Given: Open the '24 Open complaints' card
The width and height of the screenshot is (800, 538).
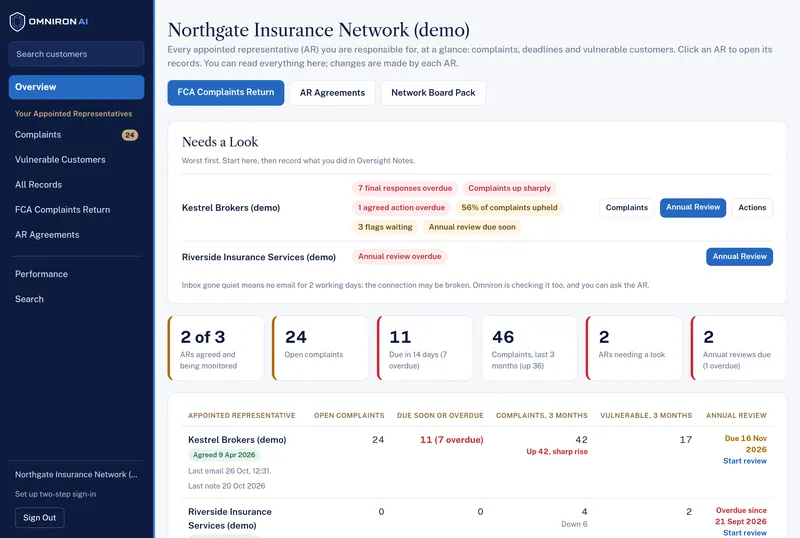Looking at the screenshot, I should tap(320, 348).
